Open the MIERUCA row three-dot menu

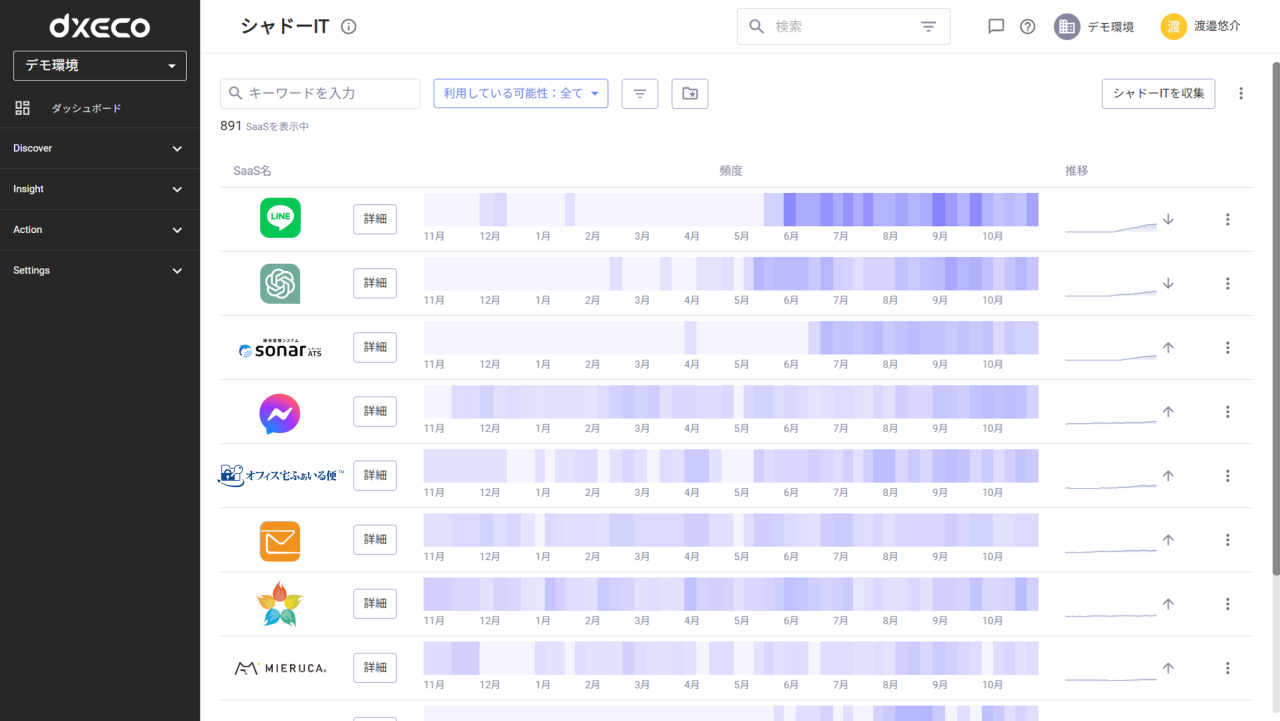click(1228, 667)
